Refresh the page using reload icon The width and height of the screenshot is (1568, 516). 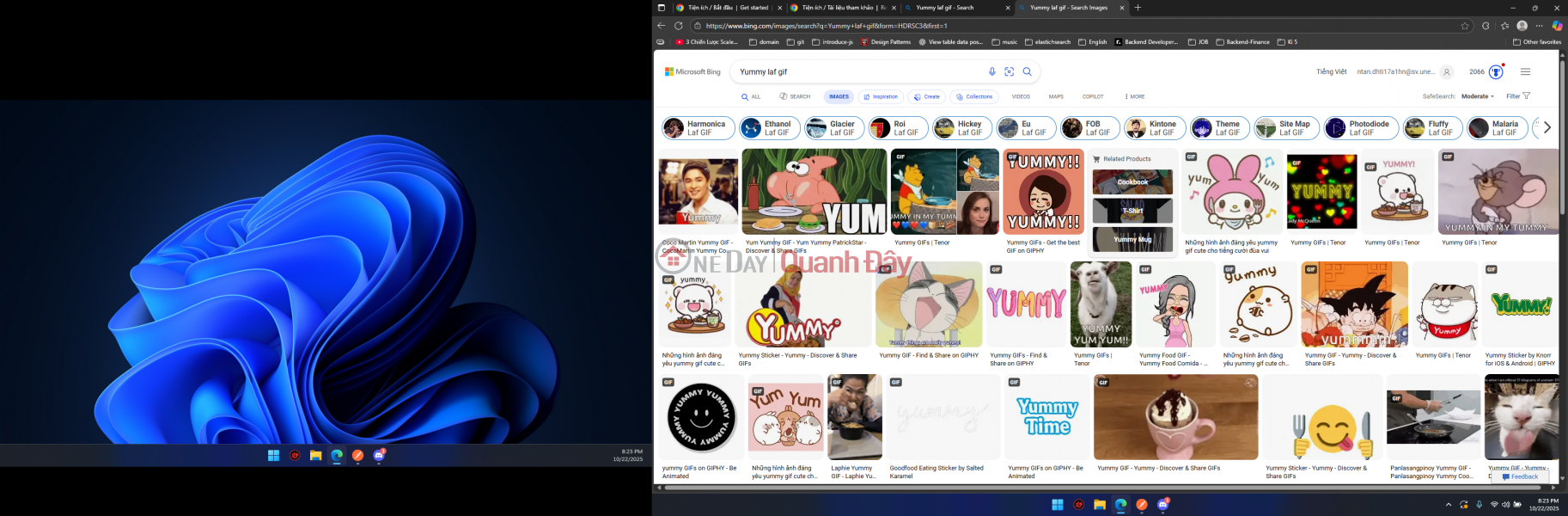(678, 26)
